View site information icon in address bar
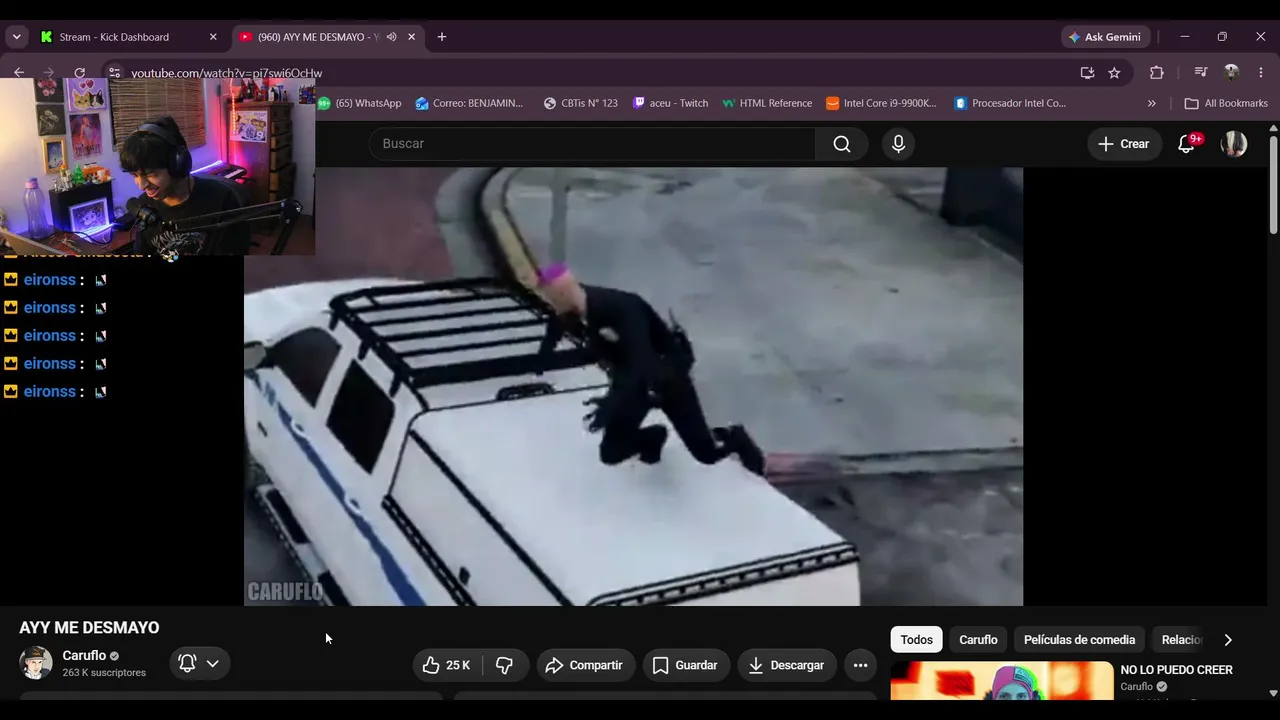This screenshot has width=1280, height=720. 114,72
